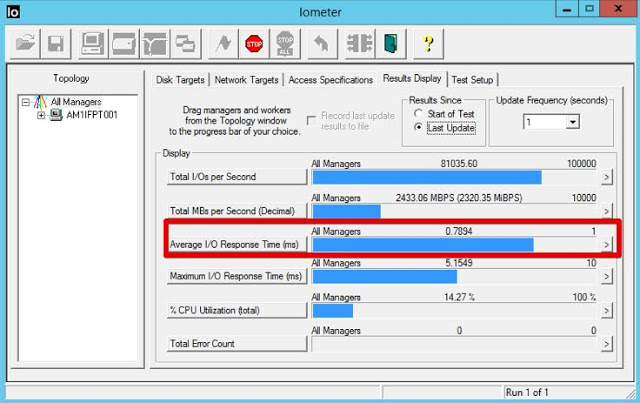Click the CPU Utilization progress bar

pyautogui.click(x=454, y=311)
